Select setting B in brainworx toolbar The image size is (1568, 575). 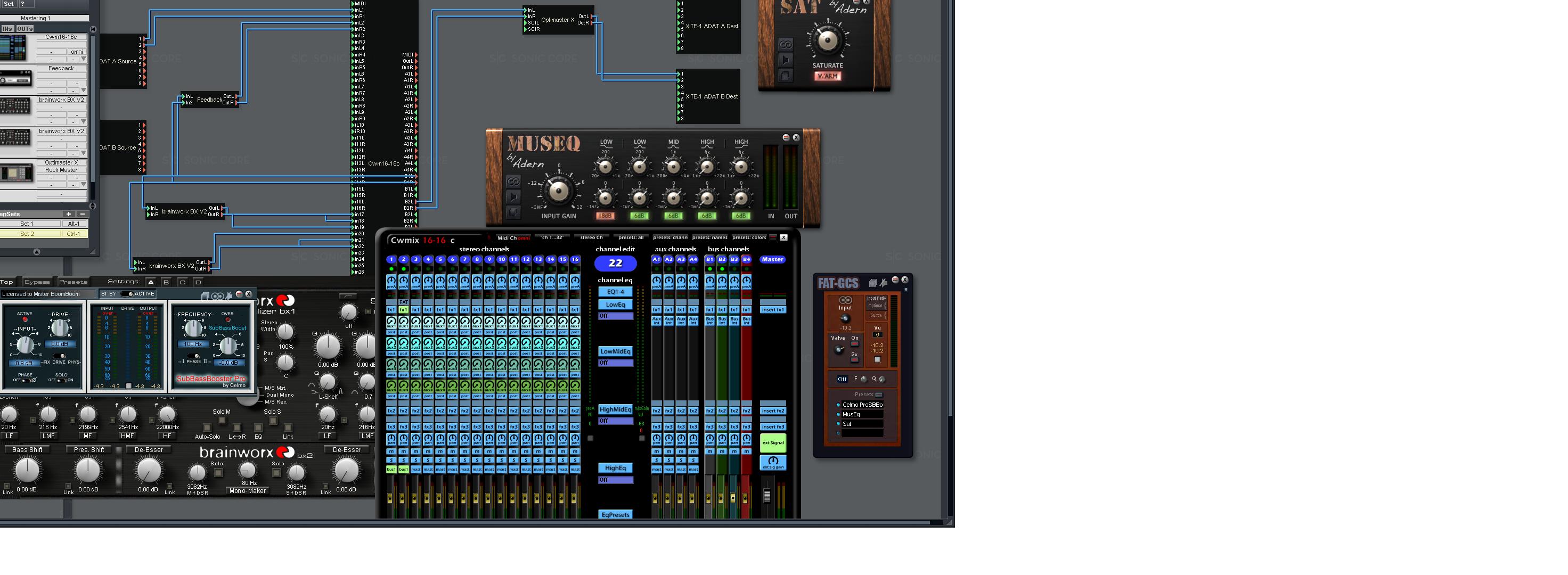(x=166, y=282)
